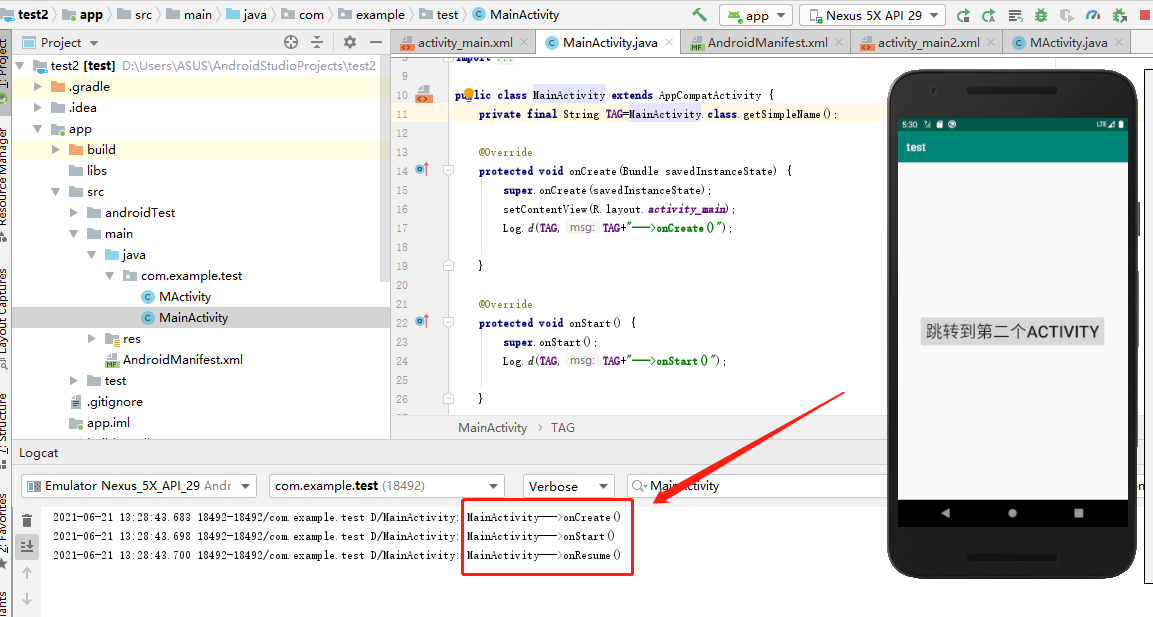This screenshot has width=1153, height=617.
Task: Toggle scroll to end in Logcat
Action: (27, 546)
